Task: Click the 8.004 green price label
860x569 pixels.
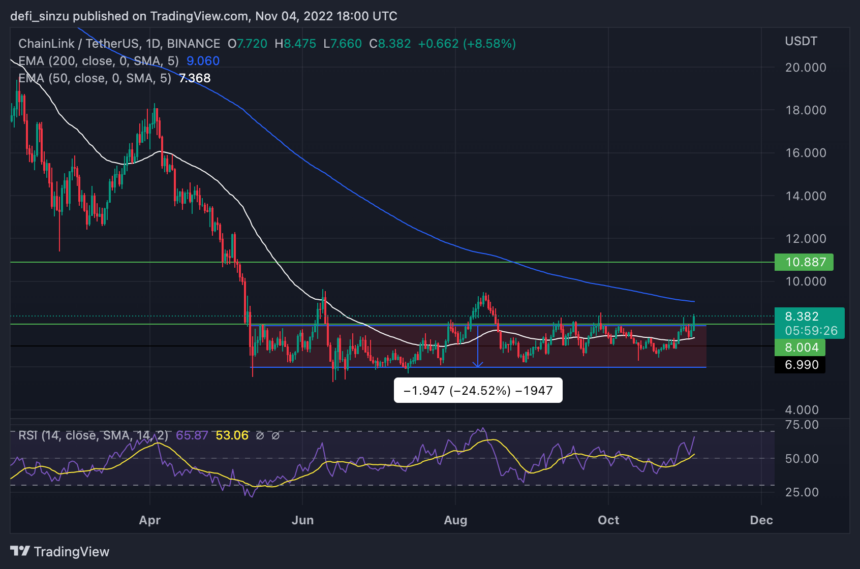Action: click(800, 347)
